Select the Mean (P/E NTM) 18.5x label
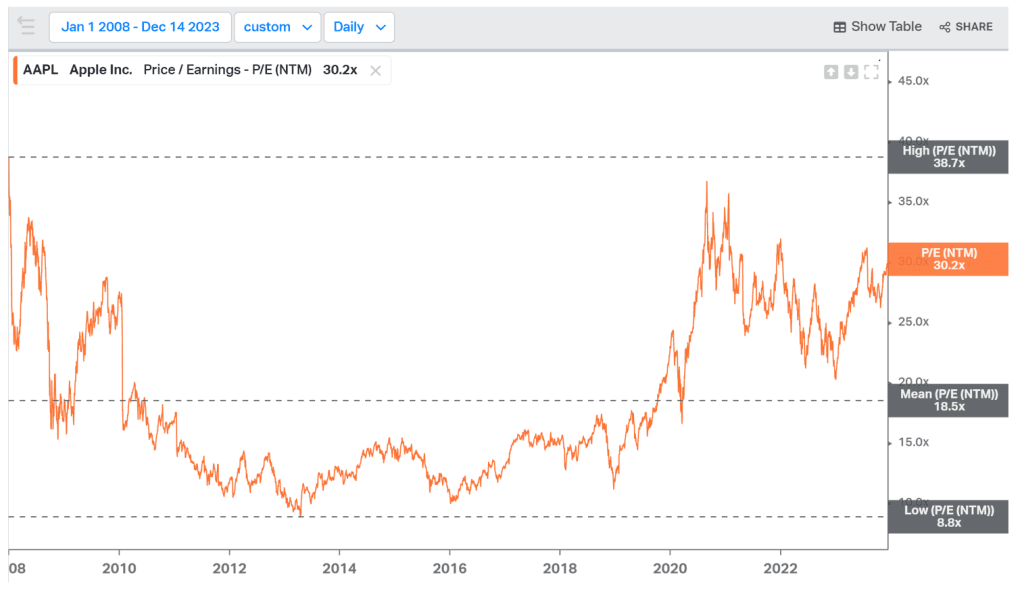Image resolution: width=1024 pixels, height=612 pixels. 948,401
